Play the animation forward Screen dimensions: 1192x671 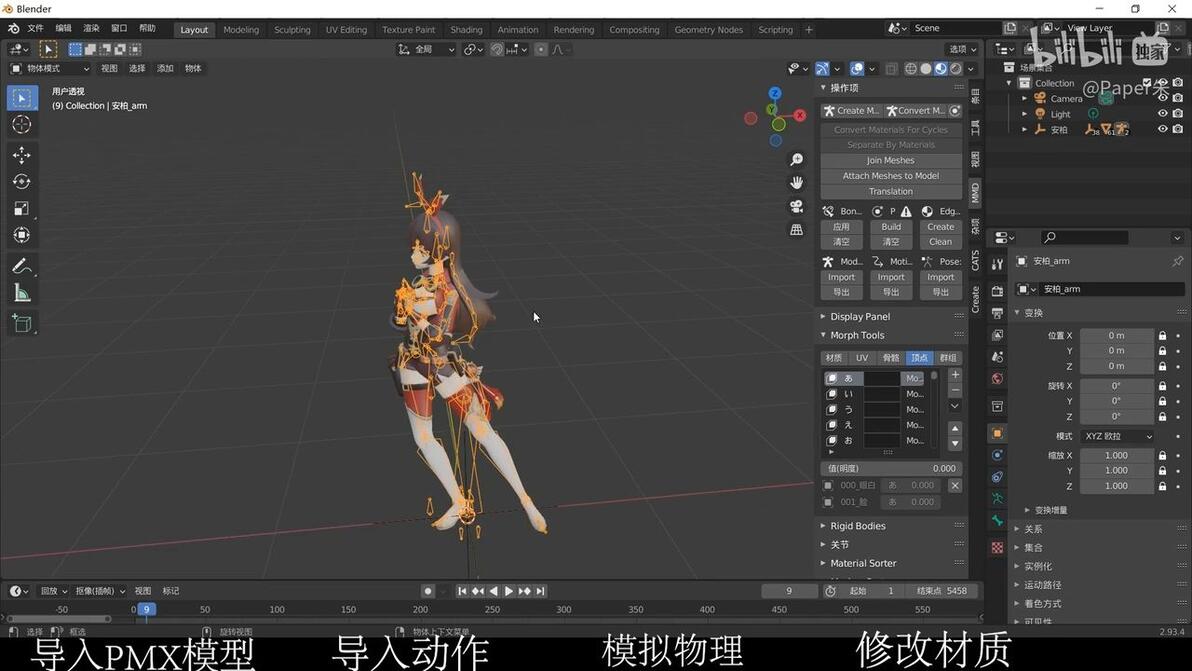click(x=509, y=590)
